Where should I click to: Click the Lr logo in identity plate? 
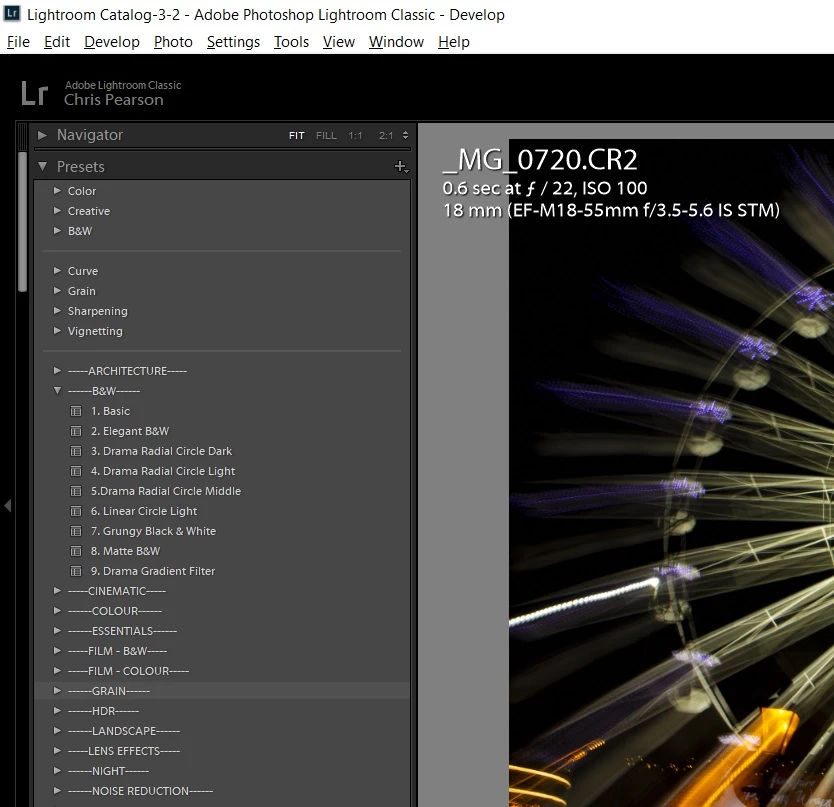35,93
